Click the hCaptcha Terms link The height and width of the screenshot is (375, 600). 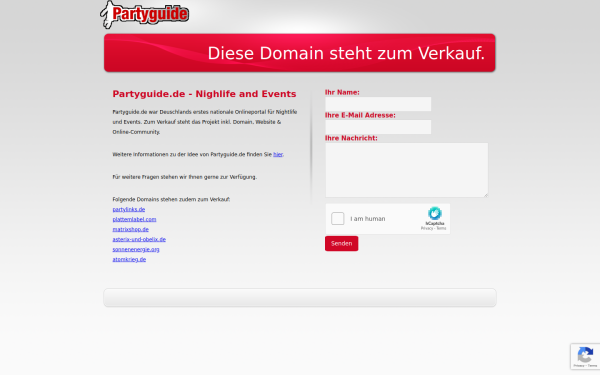(x=441, y=228)
